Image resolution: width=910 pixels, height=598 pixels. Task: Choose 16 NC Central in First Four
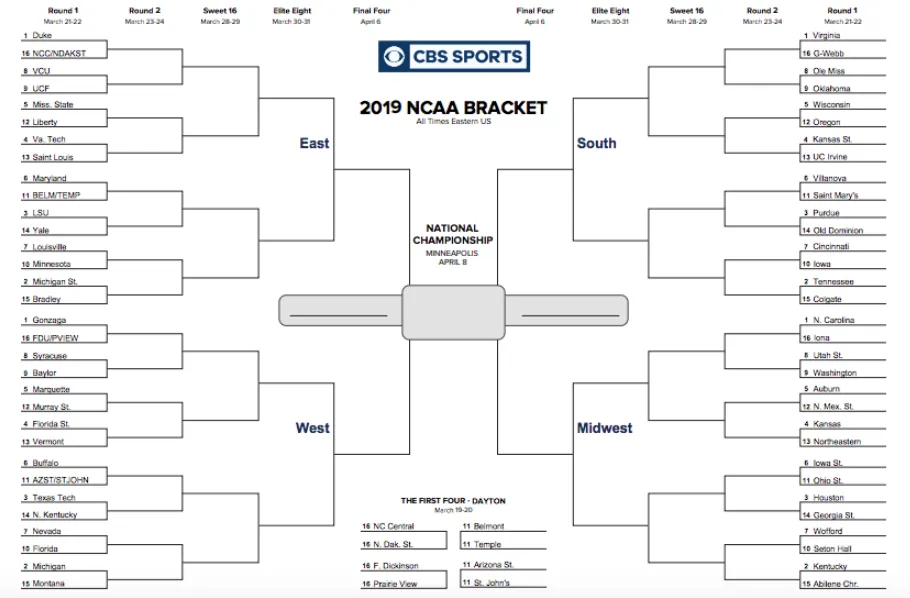coord(404,527)
